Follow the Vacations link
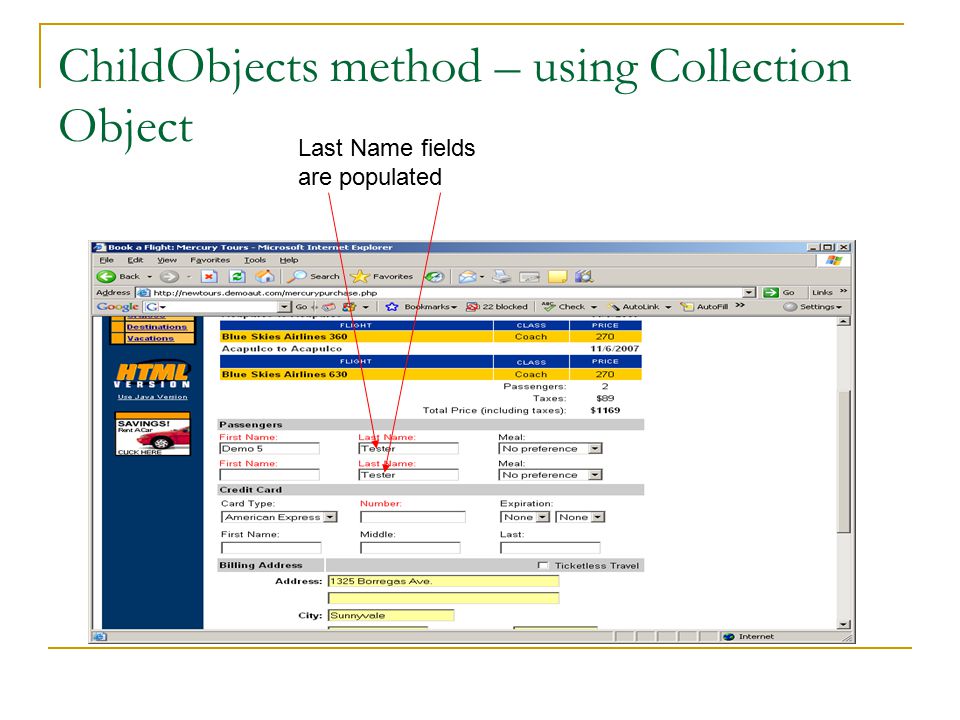The image size is (960, 720). (150, 338)
